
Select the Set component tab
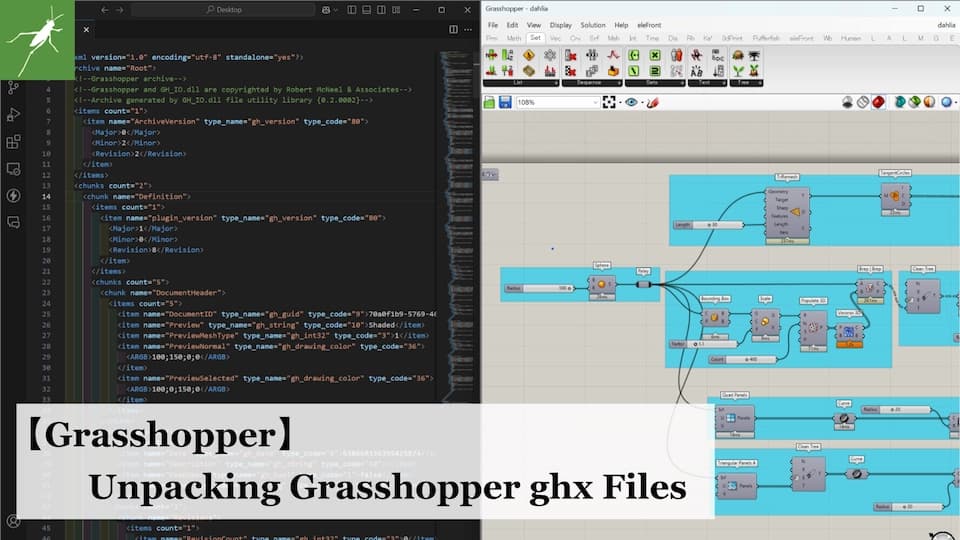[x=536, y=38]
